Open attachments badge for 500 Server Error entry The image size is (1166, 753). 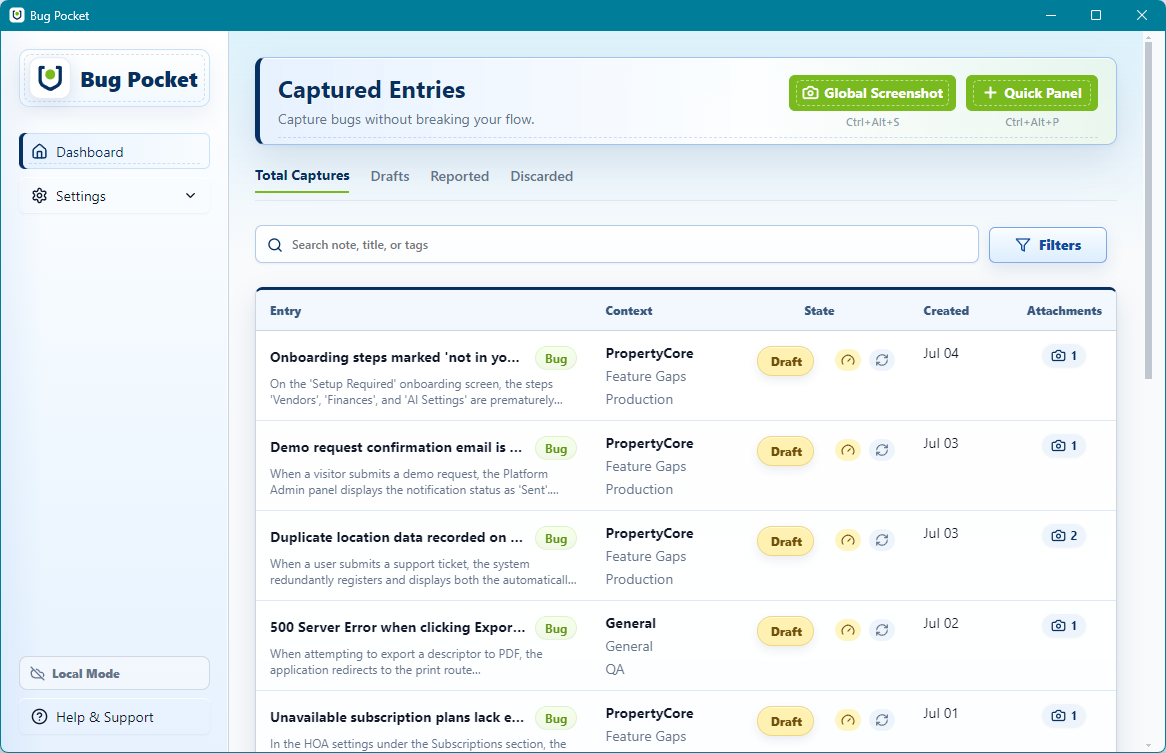click(x=1064, y=626)
